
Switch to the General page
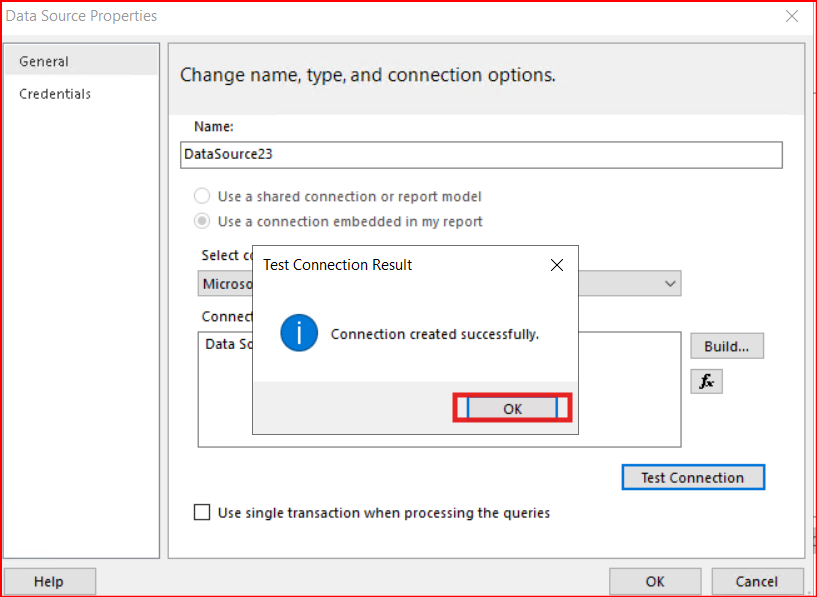44,62
